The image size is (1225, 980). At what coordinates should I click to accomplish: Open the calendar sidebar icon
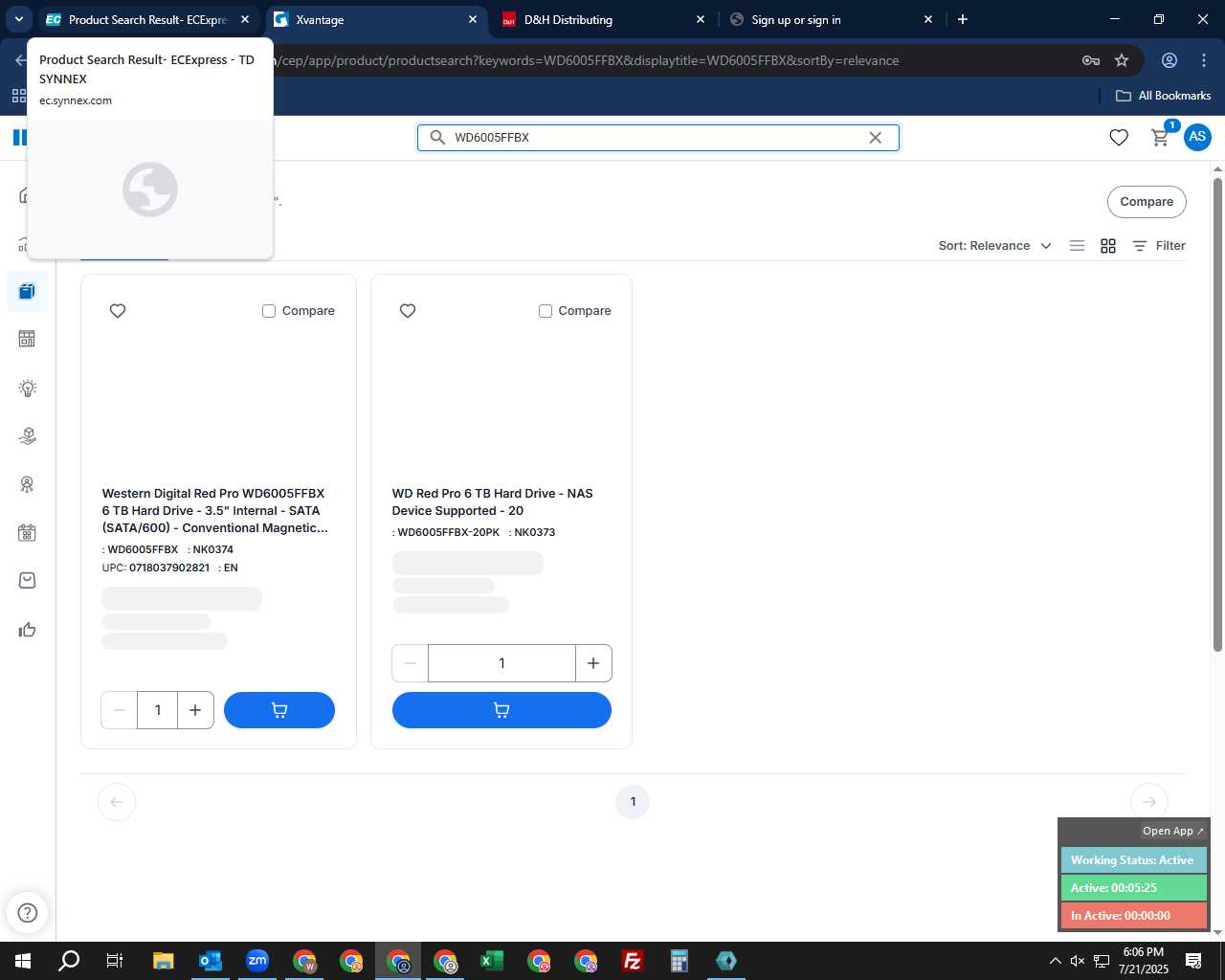click(27, 533)
